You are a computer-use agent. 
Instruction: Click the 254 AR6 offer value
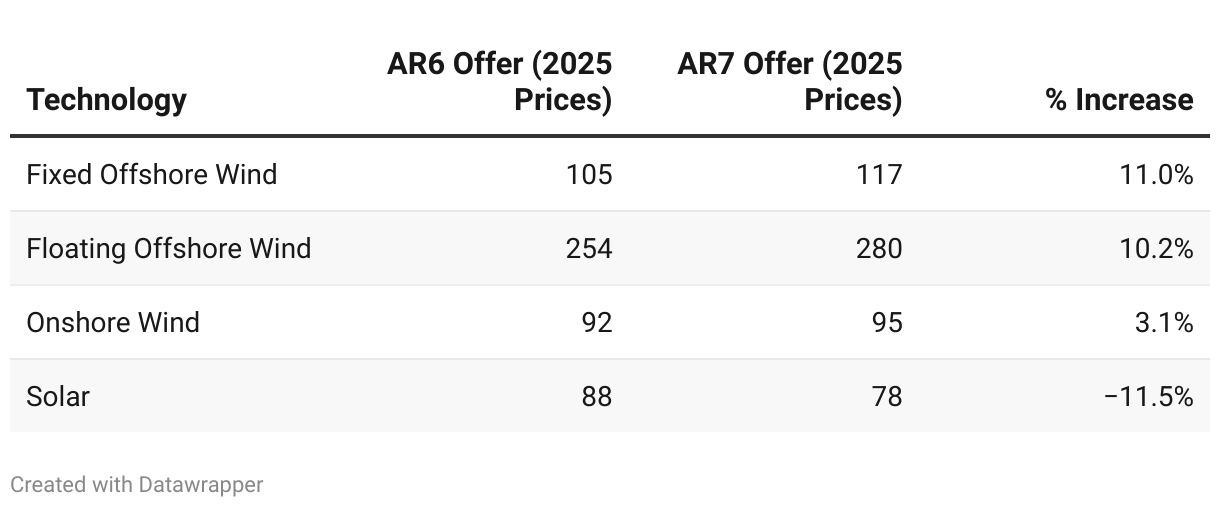tap(589, 248)
